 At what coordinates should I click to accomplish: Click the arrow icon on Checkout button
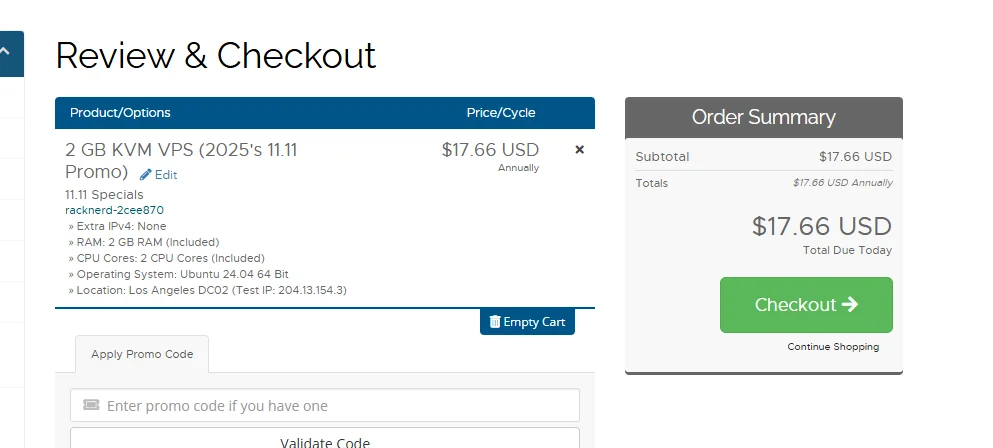click(850, 304)
